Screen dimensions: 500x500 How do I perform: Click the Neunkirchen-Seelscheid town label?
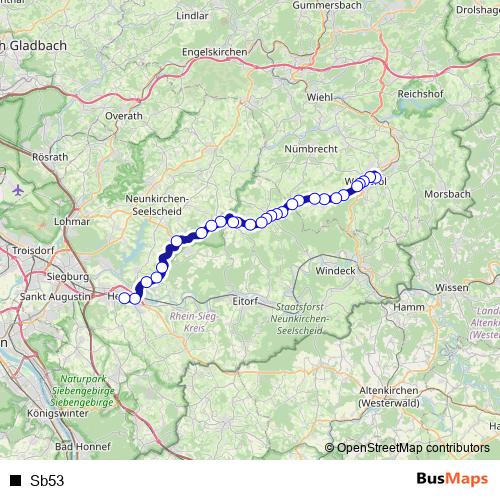[x=157, y=205]
